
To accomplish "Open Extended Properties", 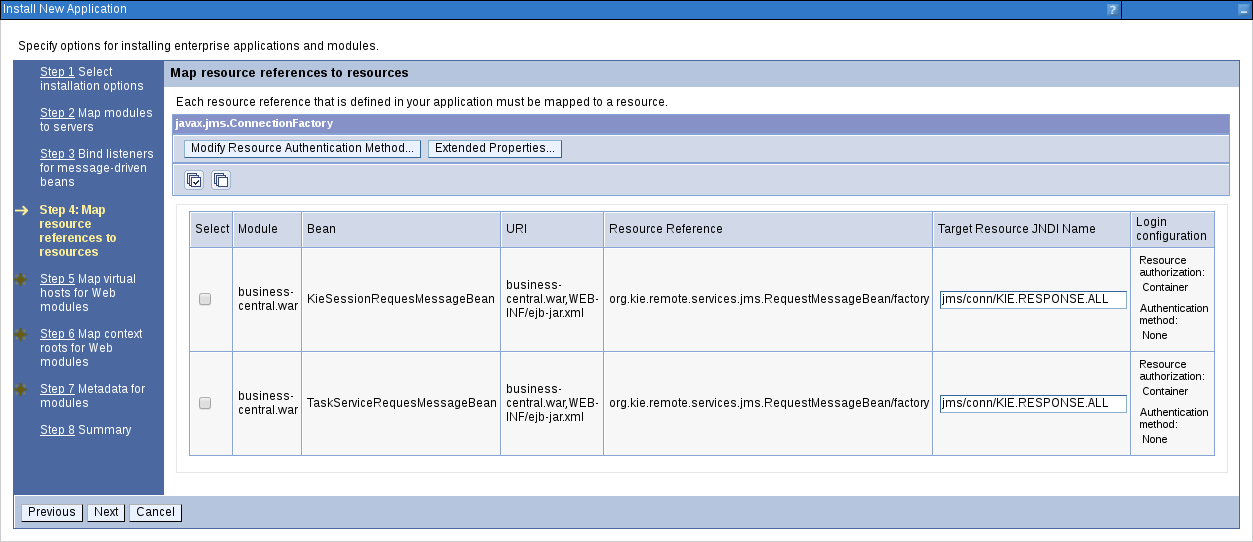I will (x=495, y=148).
